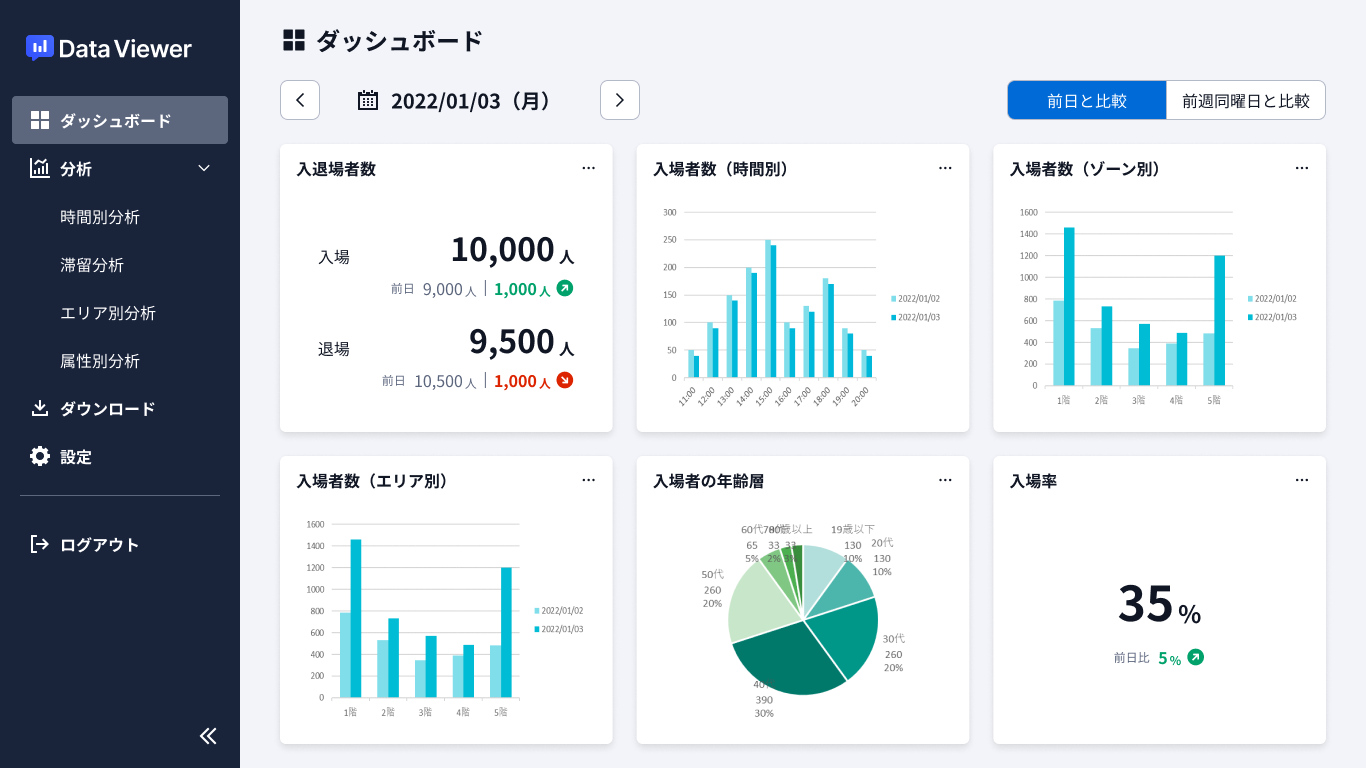
Task: Collapse the sidebar with the double-chevron icon
Action: pyautogui.click(x=208, y=735)
